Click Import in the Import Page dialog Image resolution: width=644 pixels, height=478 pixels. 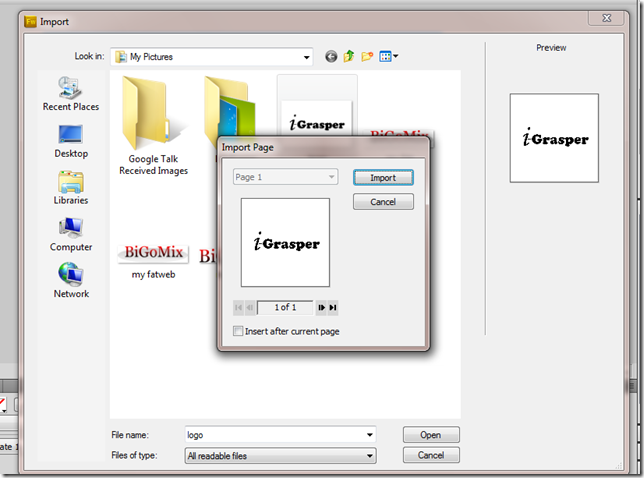pyautogui.click(x=383, y=178)
